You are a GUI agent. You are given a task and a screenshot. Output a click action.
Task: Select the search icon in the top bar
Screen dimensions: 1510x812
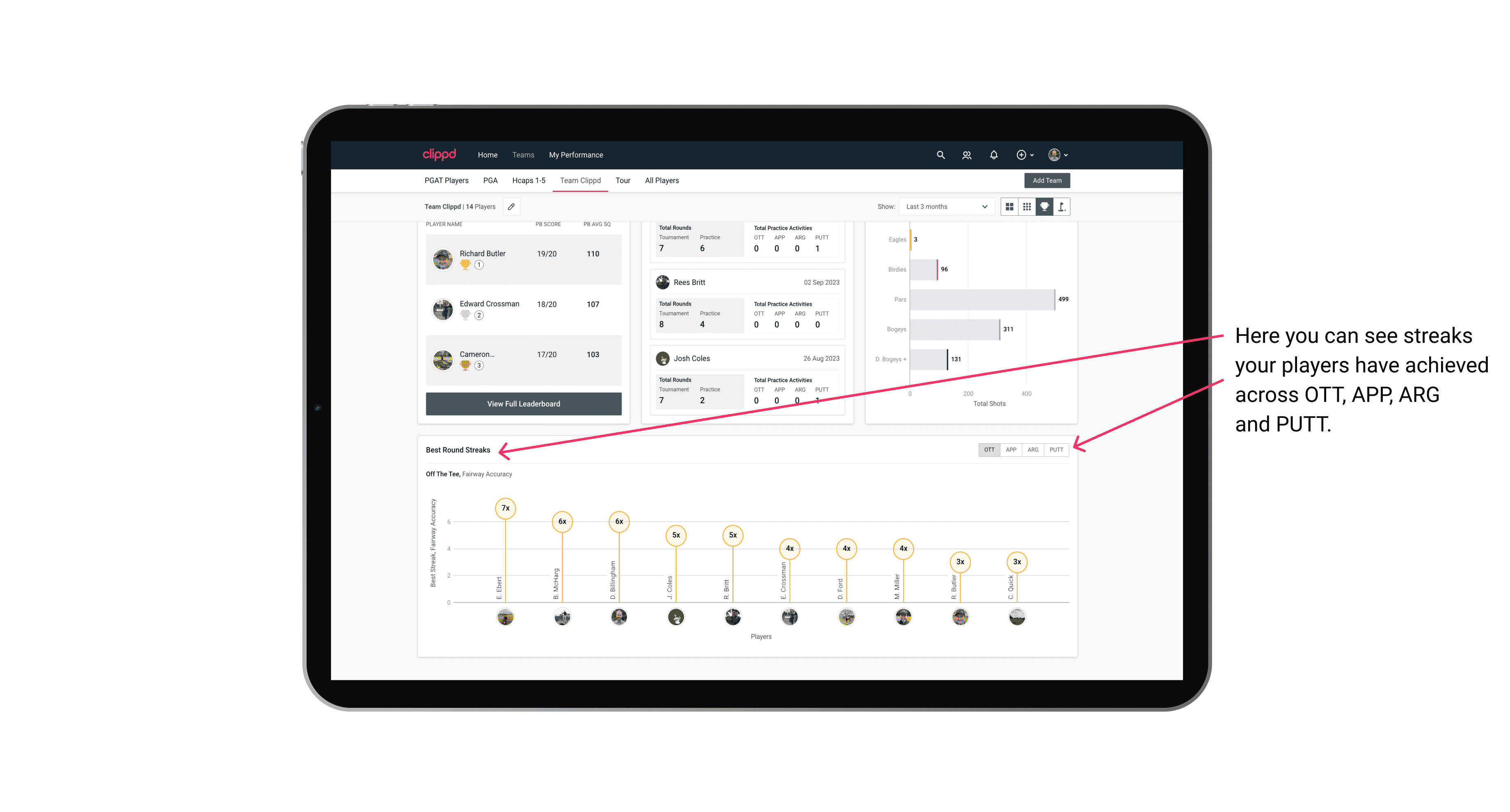940,154
